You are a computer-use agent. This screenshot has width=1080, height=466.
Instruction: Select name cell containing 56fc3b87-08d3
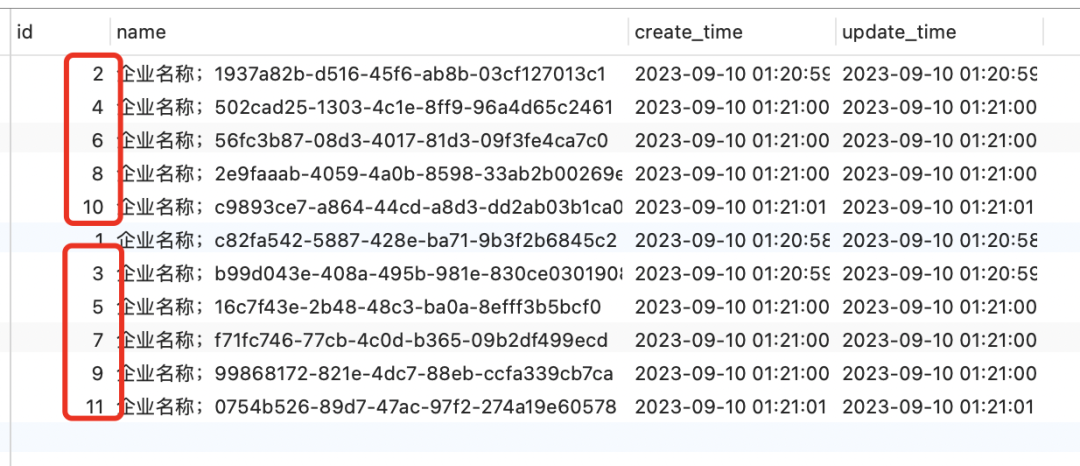(x=364, y=140)
